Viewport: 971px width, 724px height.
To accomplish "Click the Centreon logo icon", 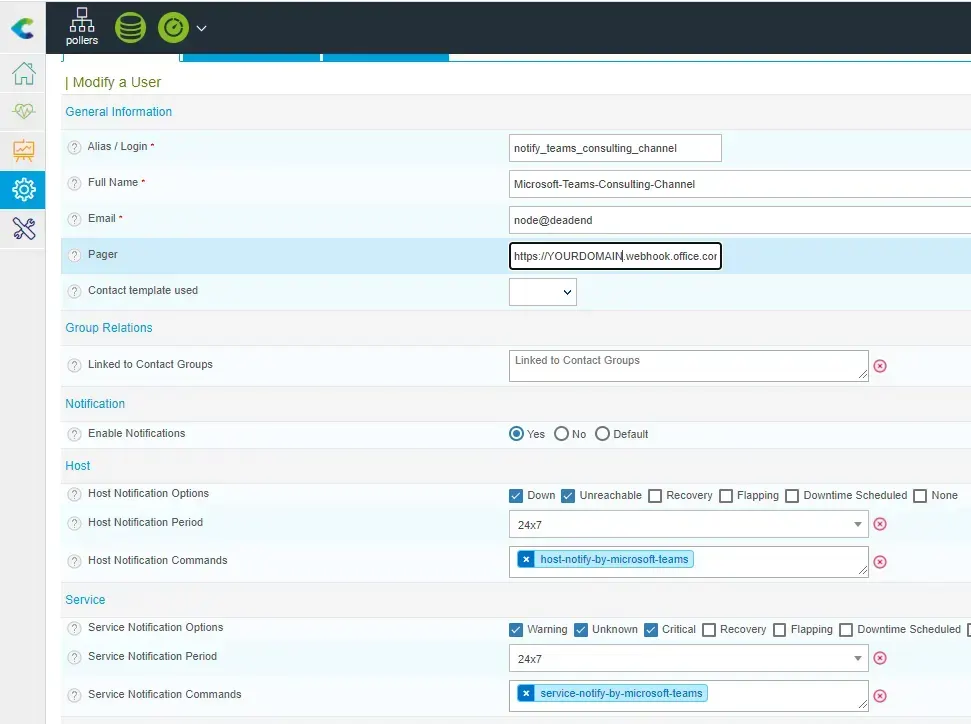I will point(22,28).
